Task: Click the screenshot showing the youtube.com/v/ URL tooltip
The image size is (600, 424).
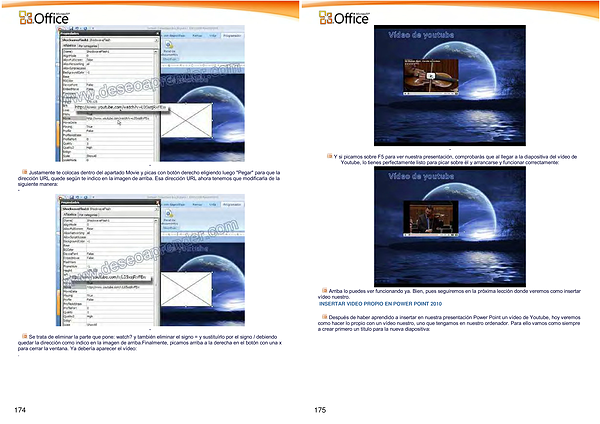Action: click(x=150, y=261)
